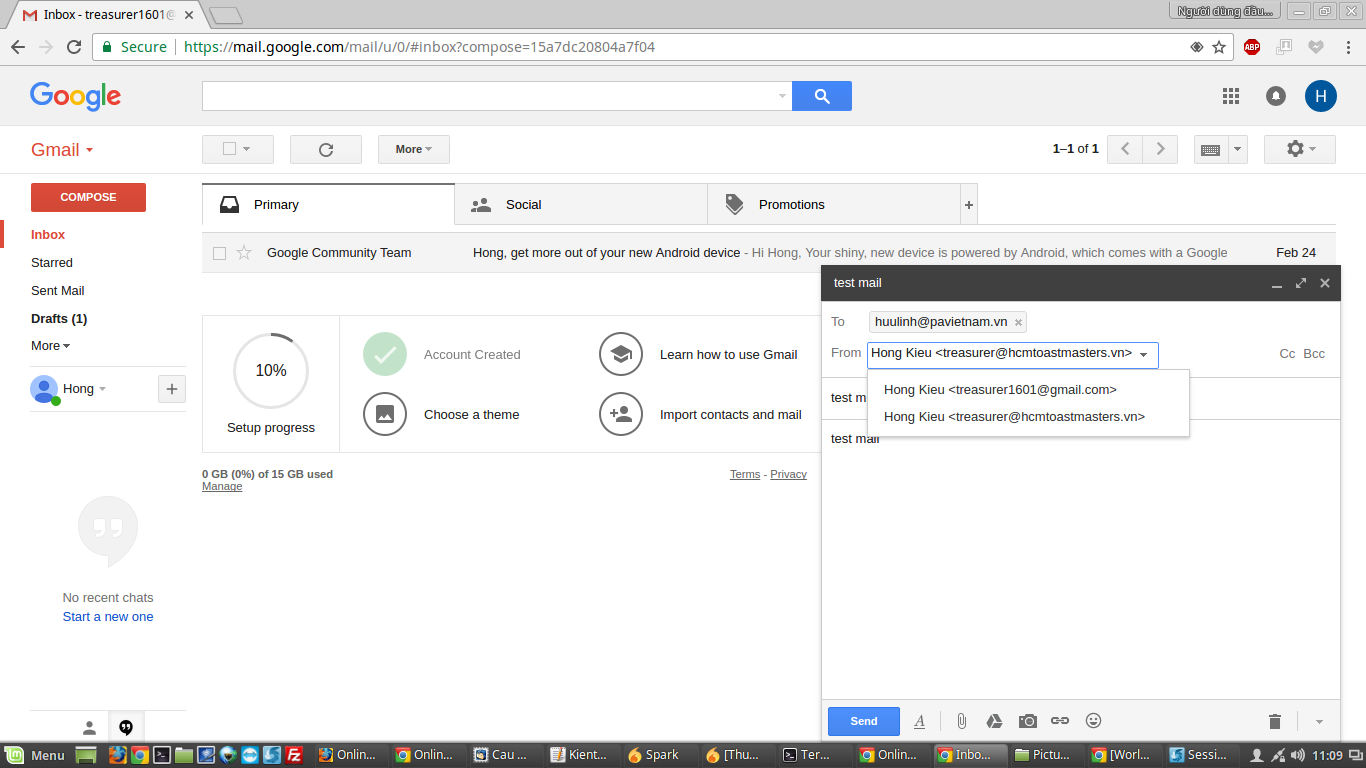1366x768 pixels.
Task: Switch to the Promotions tab
Action: 834,205
